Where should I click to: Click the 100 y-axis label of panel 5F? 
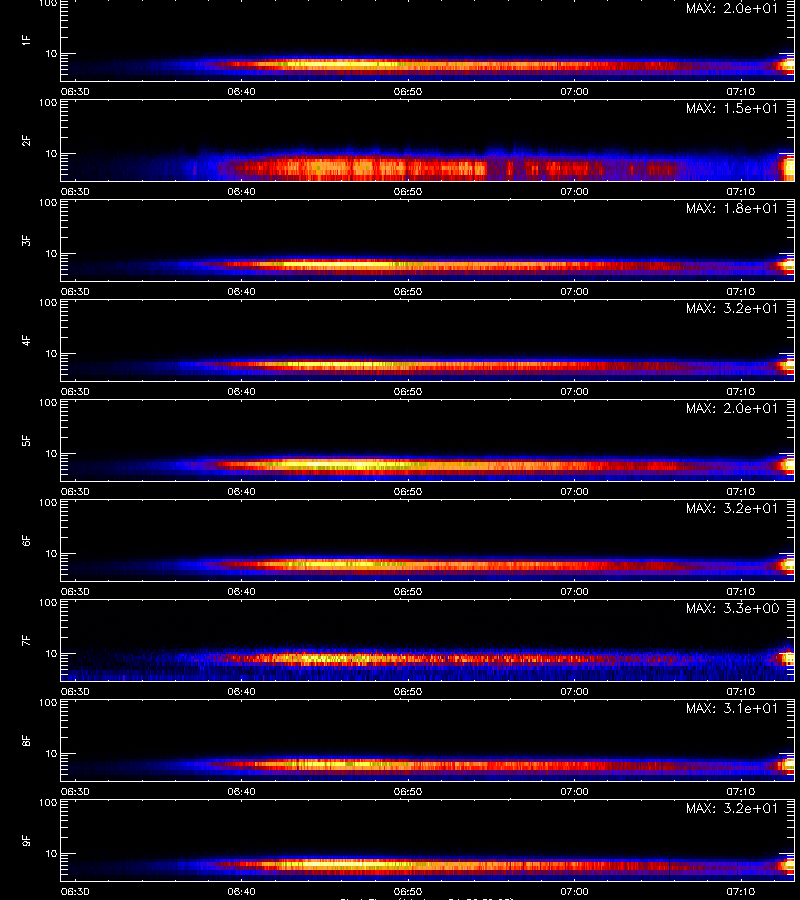click(48, 403)
